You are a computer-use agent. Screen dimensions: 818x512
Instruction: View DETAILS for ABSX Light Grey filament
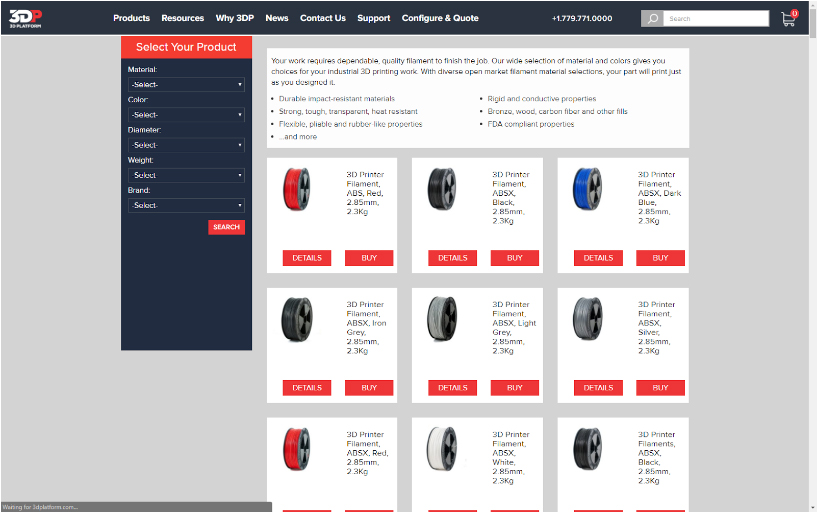pos(452,388)
